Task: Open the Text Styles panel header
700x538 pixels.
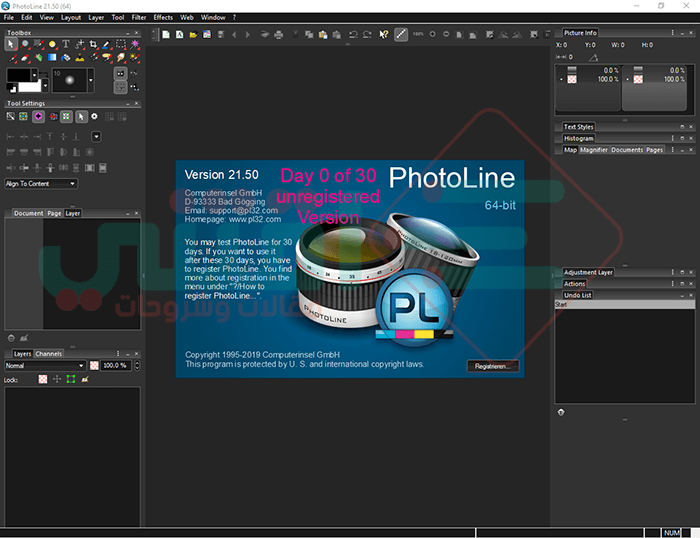Action: pos(578,127)
